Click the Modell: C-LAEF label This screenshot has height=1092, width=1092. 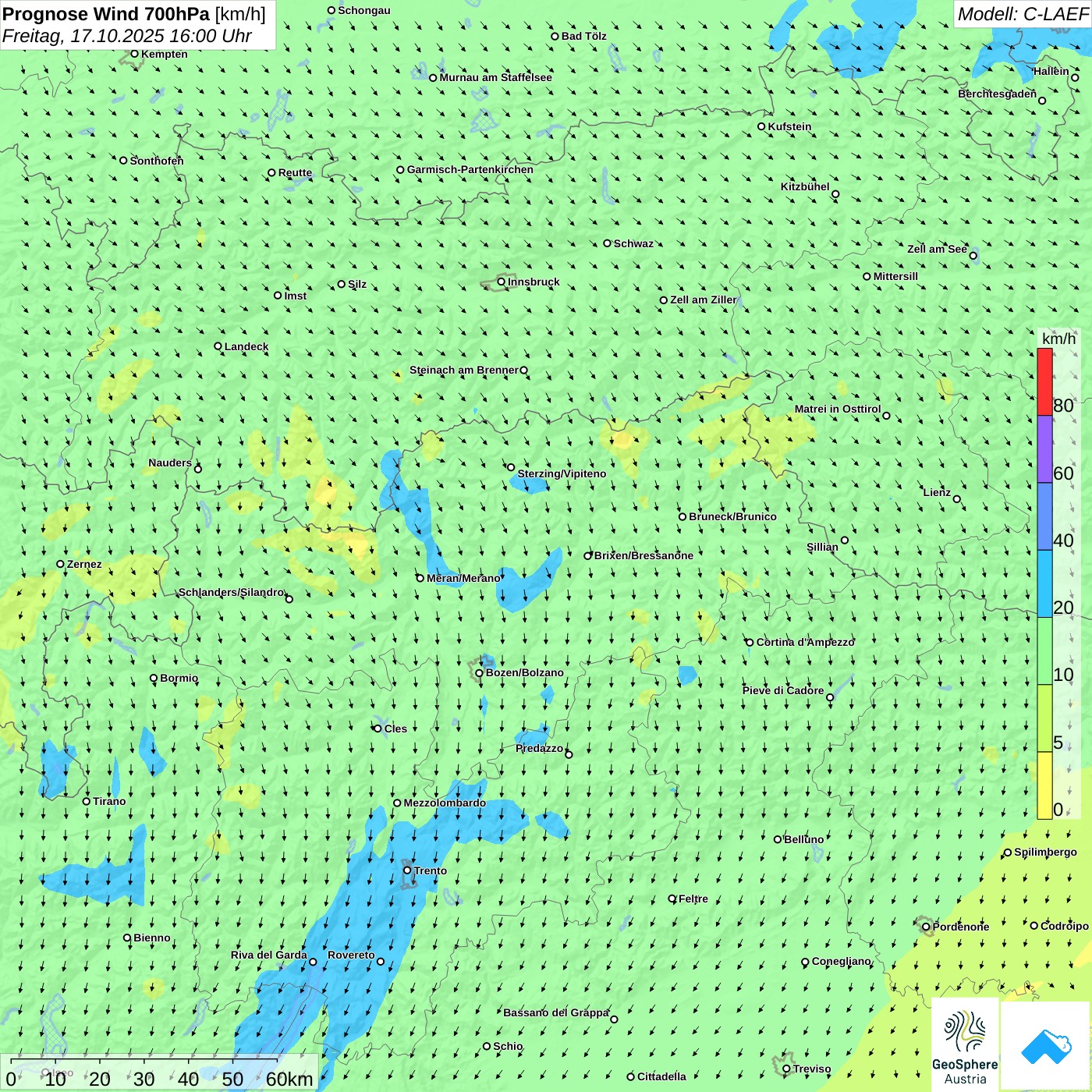(x=1023, y=14)
